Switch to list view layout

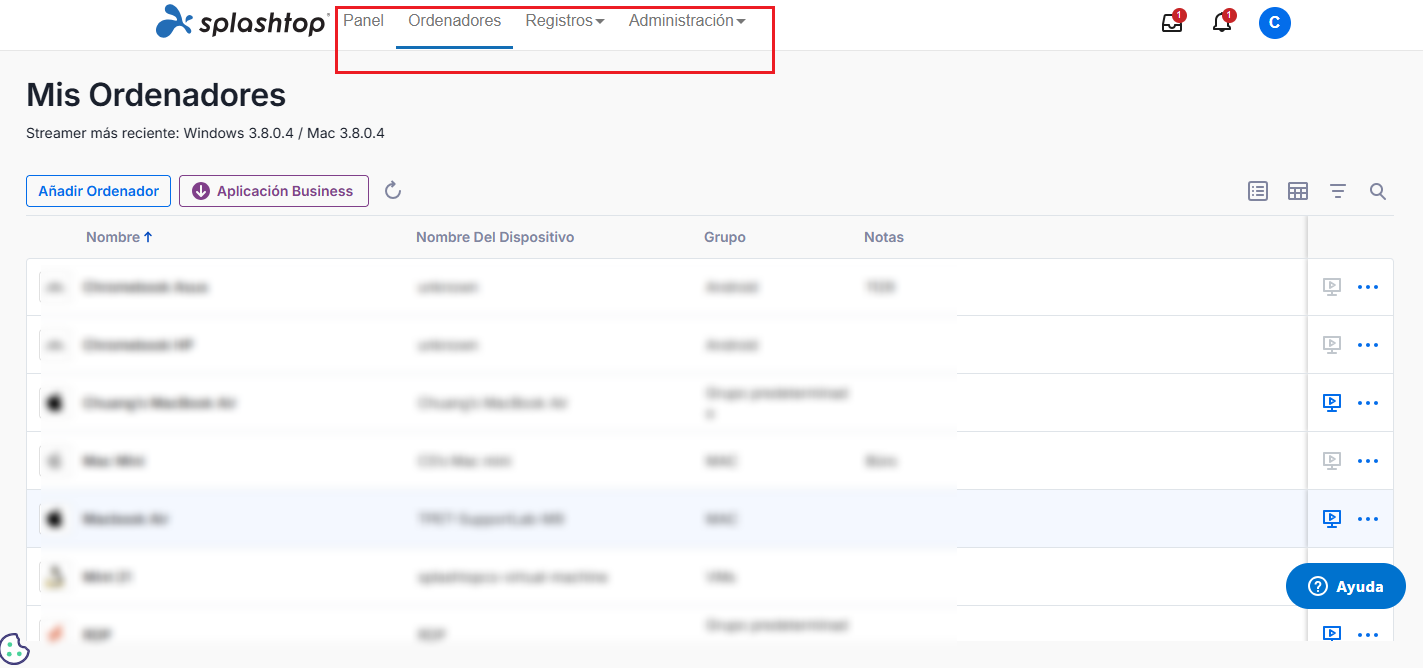1258,191
